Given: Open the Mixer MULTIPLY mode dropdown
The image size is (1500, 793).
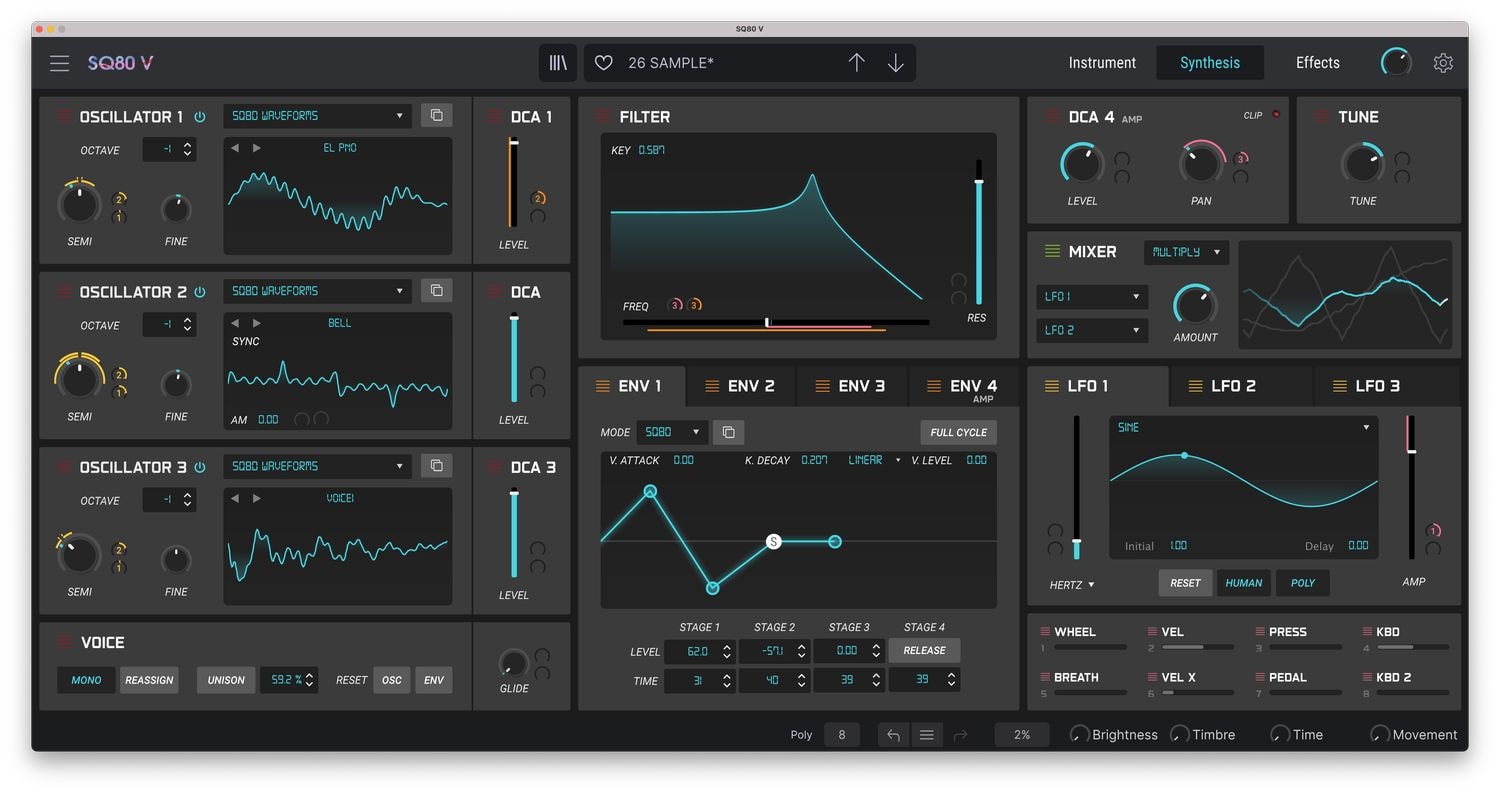Looking at the screenshot, I should (x=1186, y=252).
